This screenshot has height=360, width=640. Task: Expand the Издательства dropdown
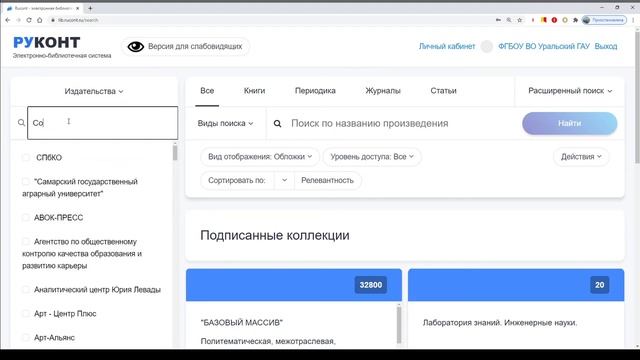(94, 91)
